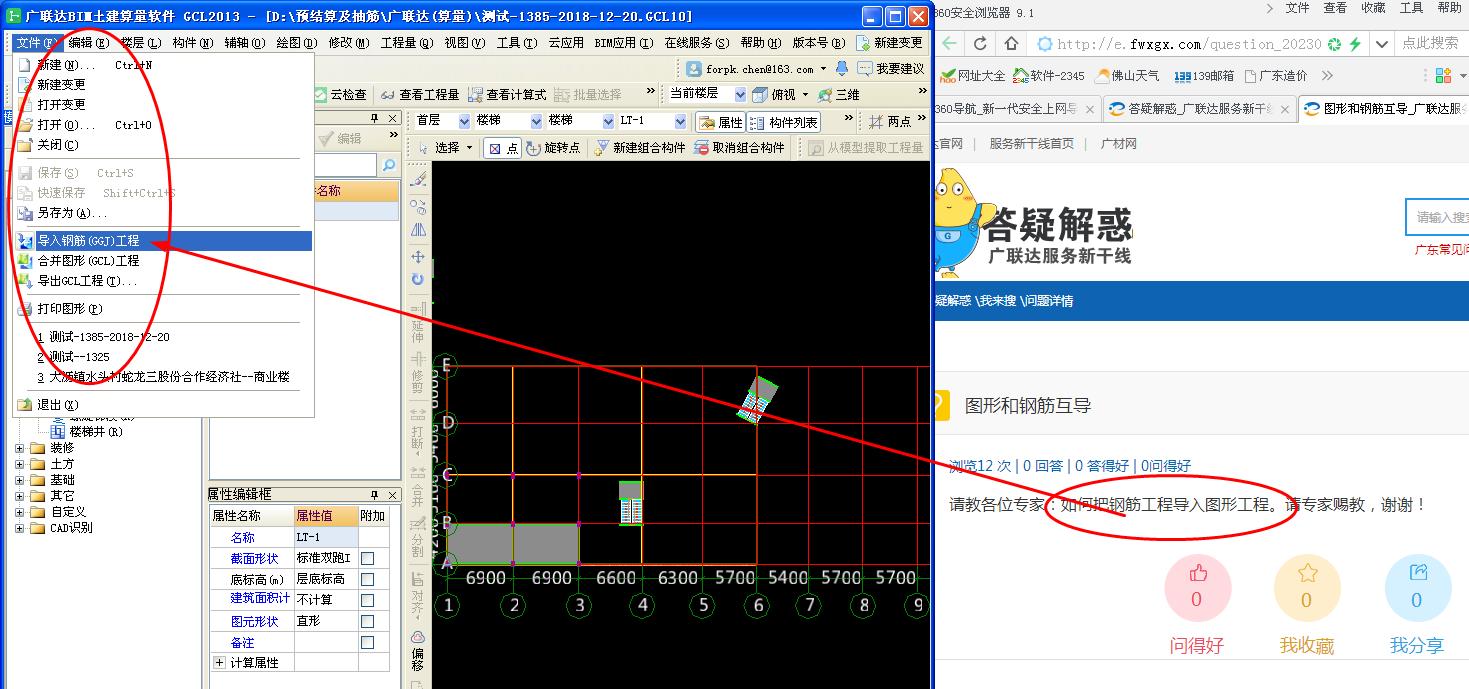
Task: Open the 当前楼层 dropdown
Action: pyautogui.click(x=740, y=94)
